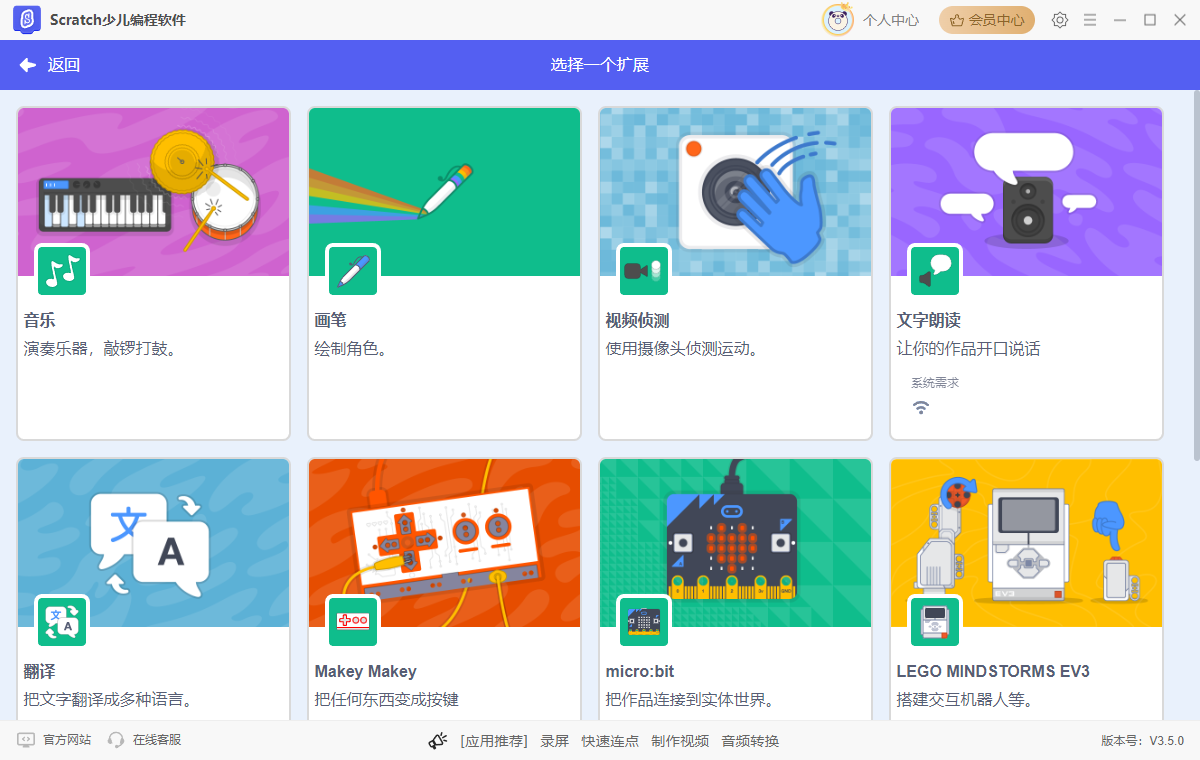The image size is (1200, 760).
Task: Click 音频转换 for audio conversion
Action: [x=749, y=740]
